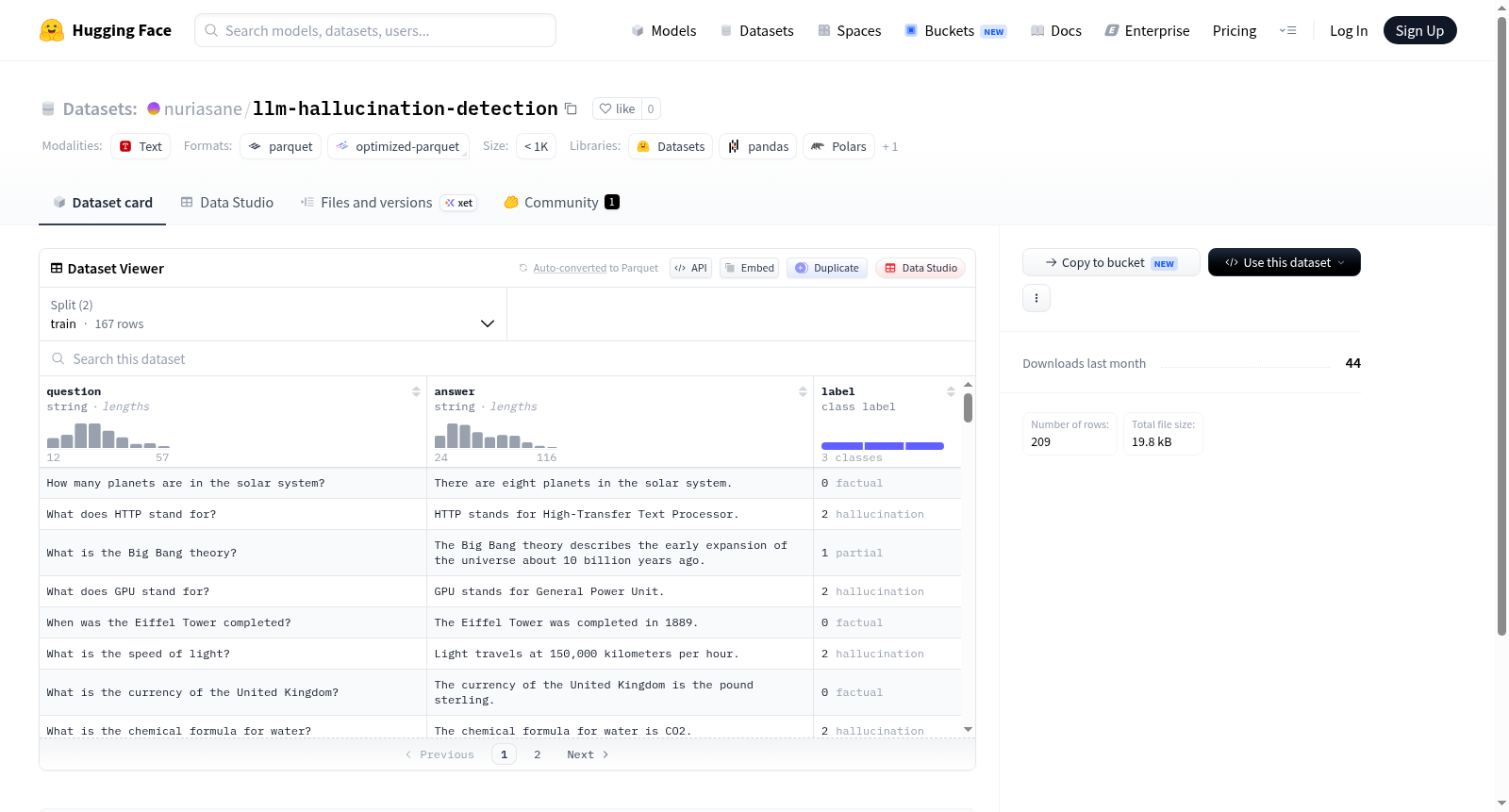The image size is (1509, 812).
Task: Click the label classes distribution bar
Action: point(883,446)
